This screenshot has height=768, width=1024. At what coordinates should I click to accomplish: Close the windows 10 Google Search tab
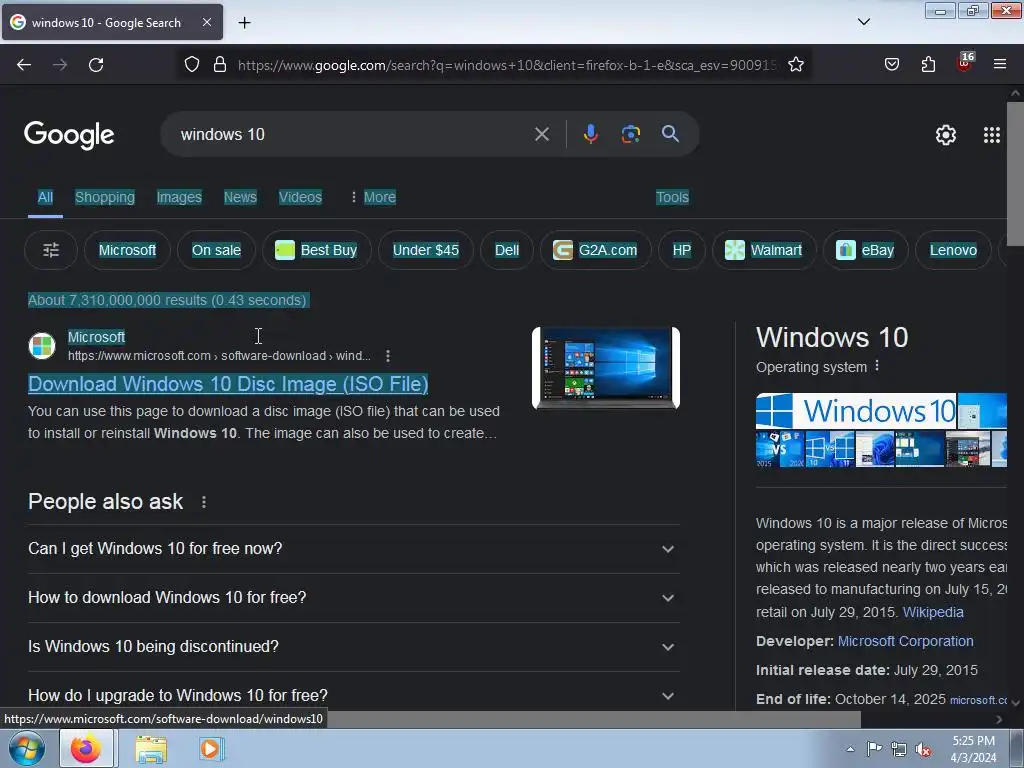(206, 22)
